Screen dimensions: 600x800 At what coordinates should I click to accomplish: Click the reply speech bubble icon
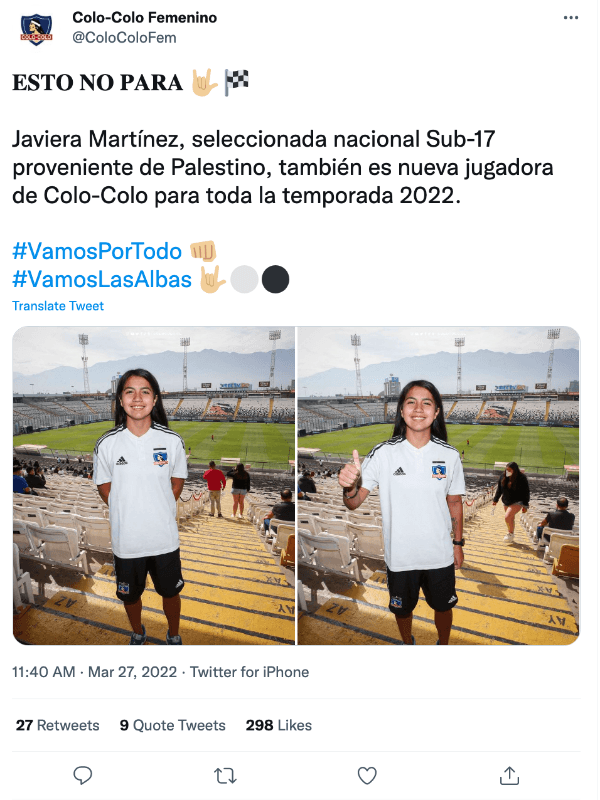click(83, 776)
